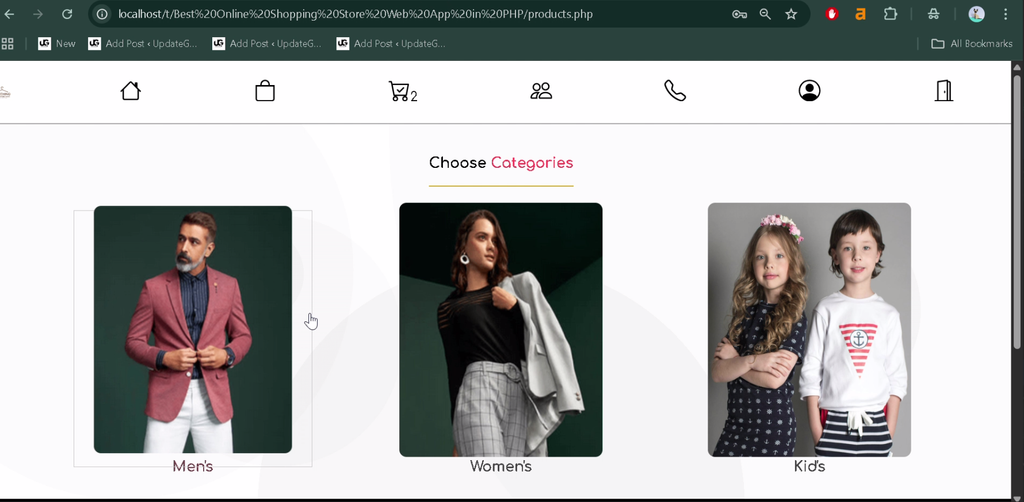Open the first 'Add Post ‹ UpdateG...' bookmark
This screenshot has height=502, width=1024.
tap(142, 44)
